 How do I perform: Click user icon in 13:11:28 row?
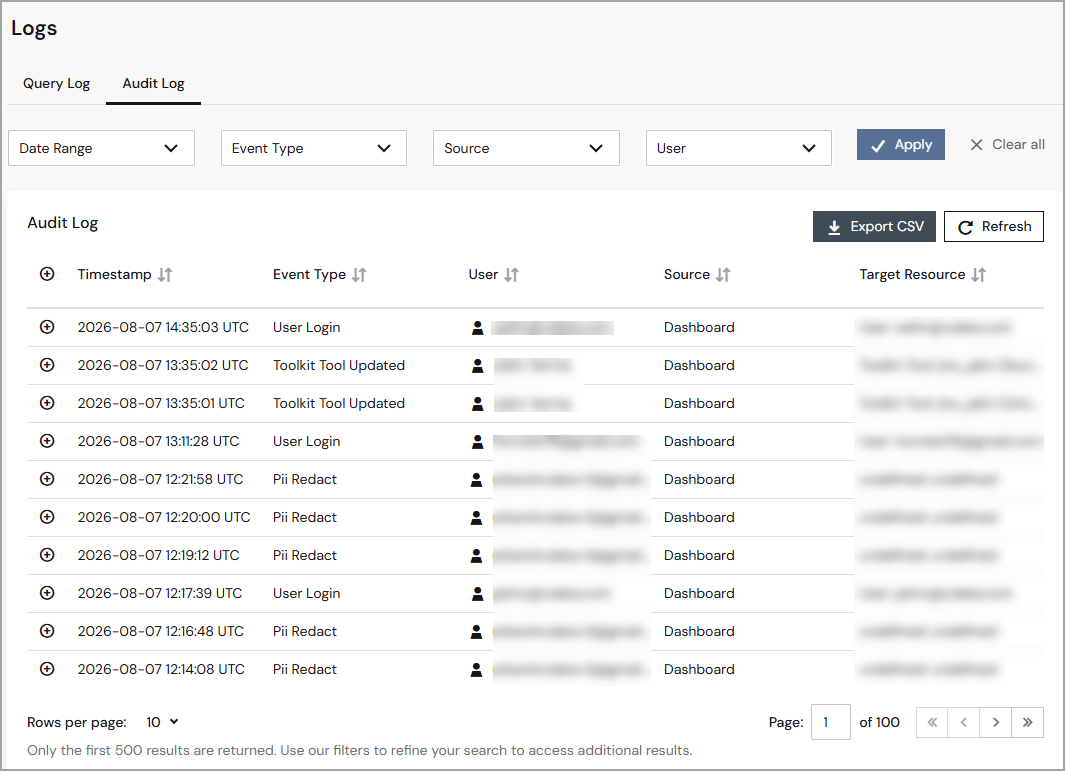coord(477,442)
